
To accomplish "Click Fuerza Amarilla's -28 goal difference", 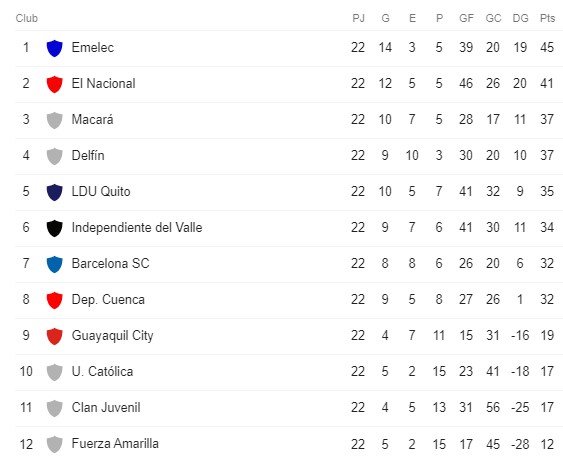I will [520, 444].
